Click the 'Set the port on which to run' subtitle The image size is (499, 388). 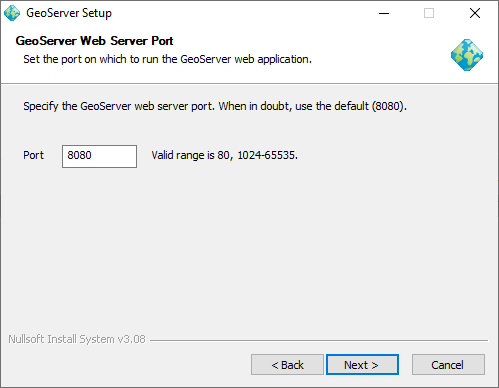pyautogui.click(x=167, y=59)
